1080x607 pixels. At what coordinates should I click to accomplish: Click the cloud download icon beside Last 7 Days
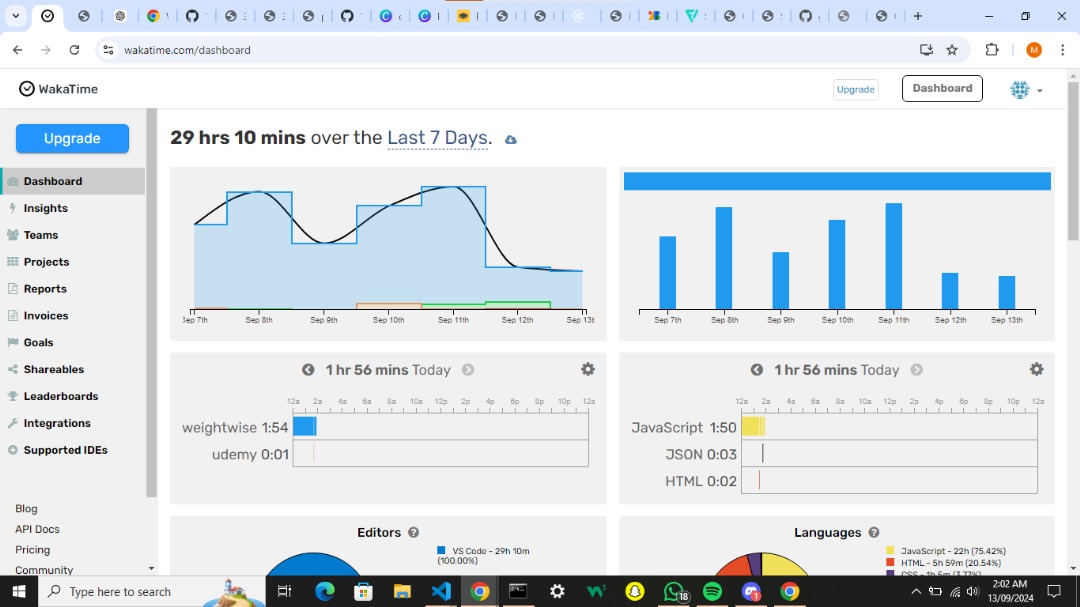click(510, 140)
